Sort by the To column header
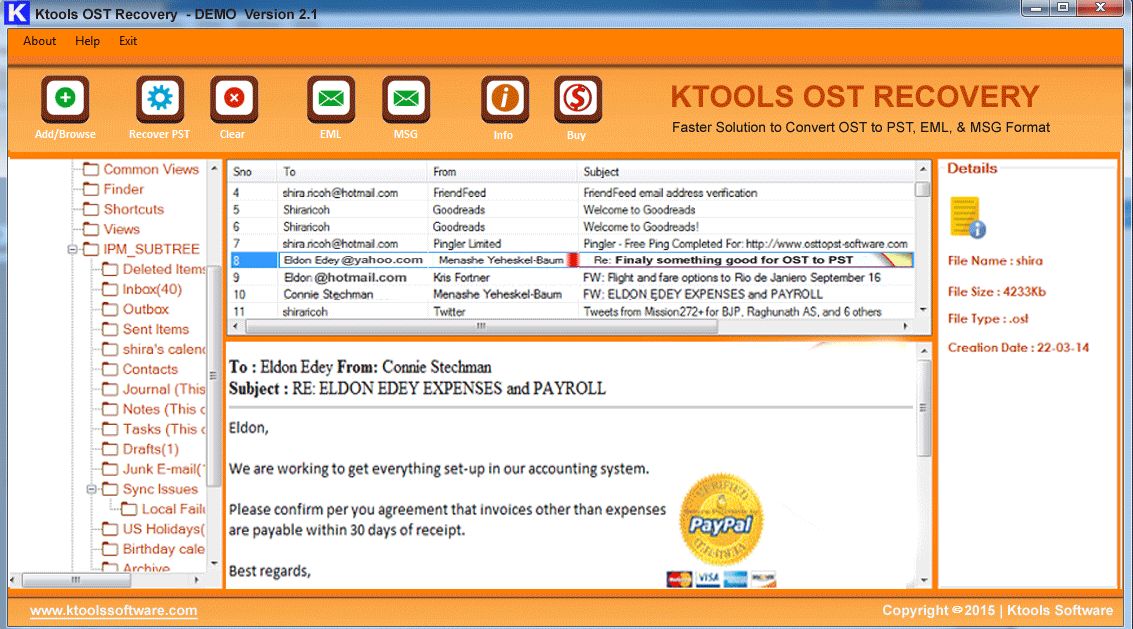The height and width of the screenshot is (629, 1133). point(352,172)
